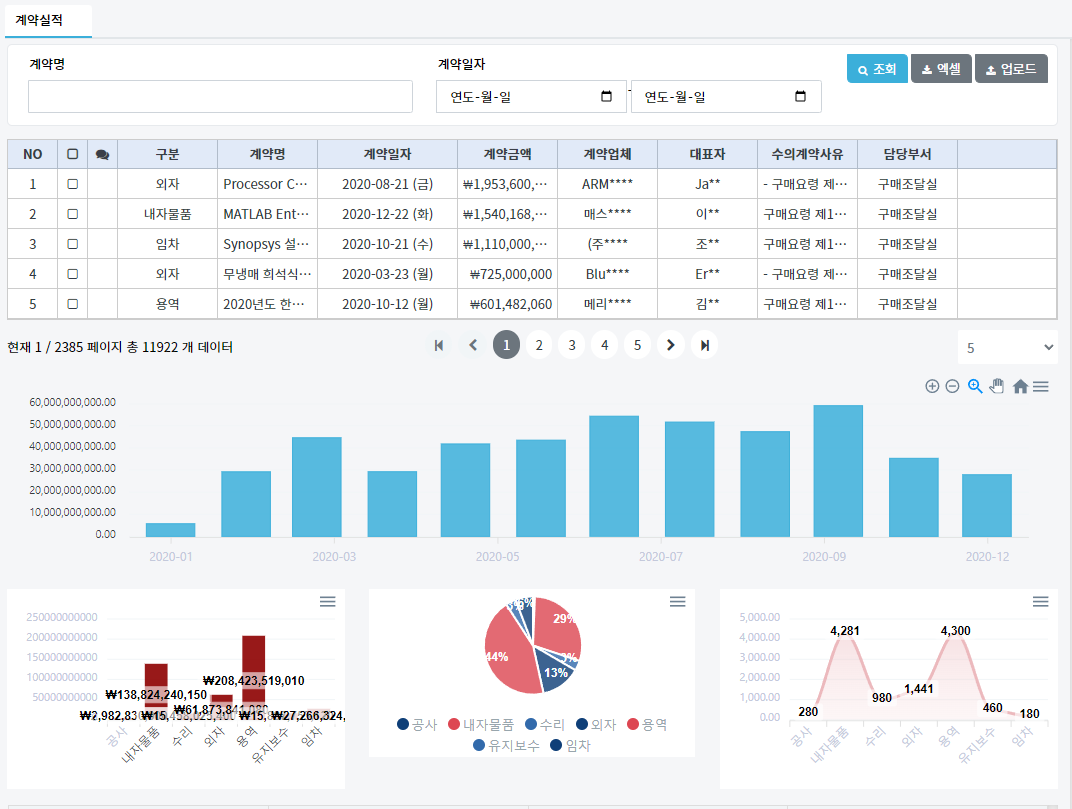Open the pie chart hamburger menu

[x=677, y=601]
